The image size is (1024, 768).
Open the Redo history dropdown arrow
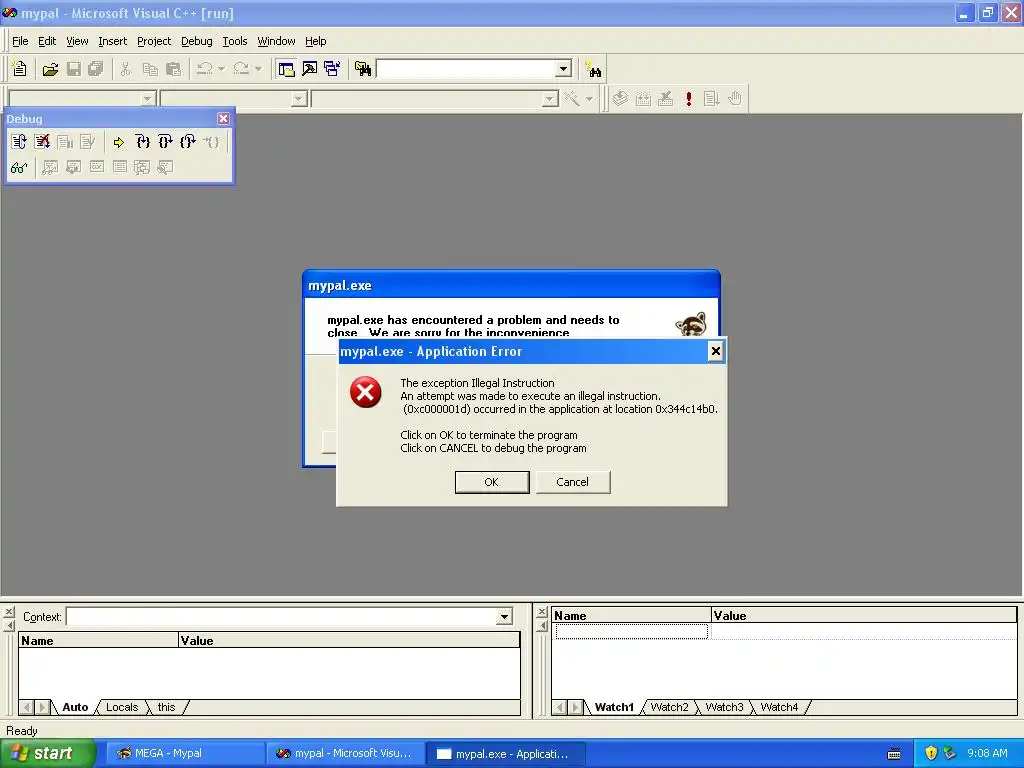258,69
